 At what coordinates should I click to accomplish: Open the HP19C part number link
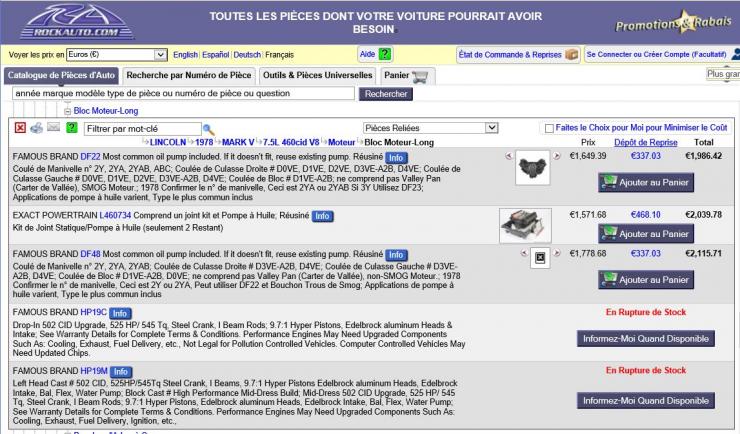(x=93, y=312)
